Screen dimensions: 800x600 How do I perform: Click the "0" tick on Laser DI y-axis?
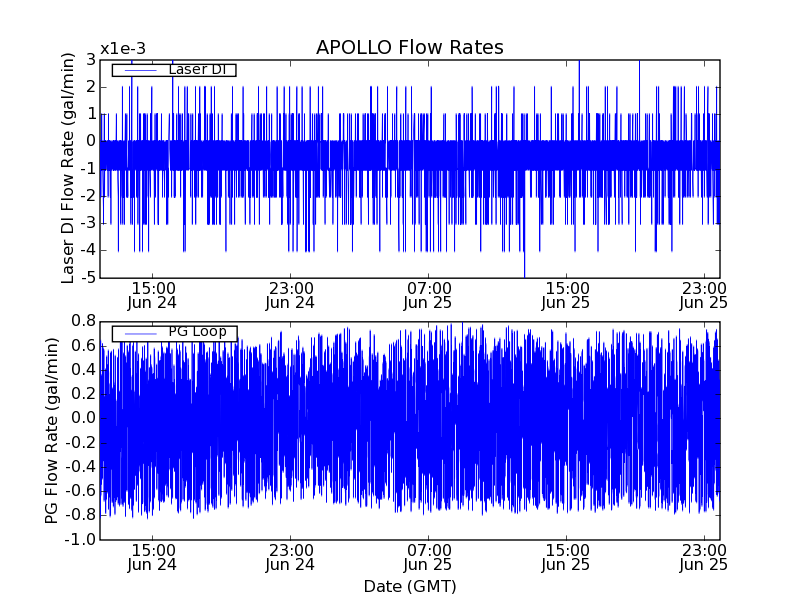tap(91, 141)
